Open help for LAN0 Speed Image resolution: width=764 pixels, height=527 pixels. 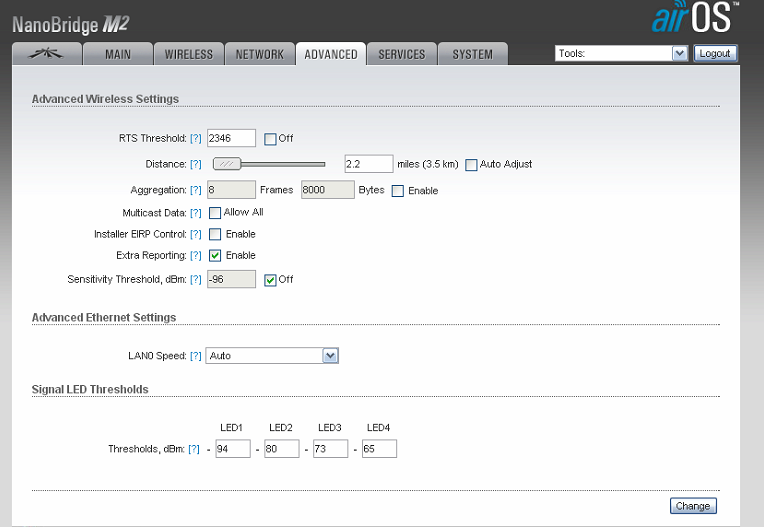(x=196, y=356)
